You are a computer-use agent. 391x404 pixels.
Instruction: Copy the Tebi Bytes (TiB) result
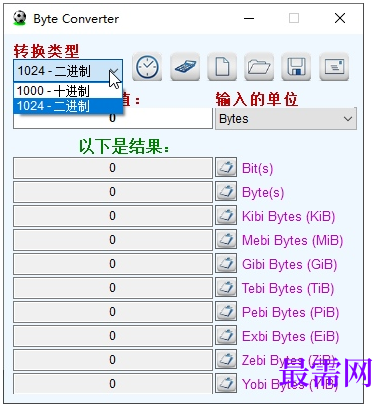point(226,287)
